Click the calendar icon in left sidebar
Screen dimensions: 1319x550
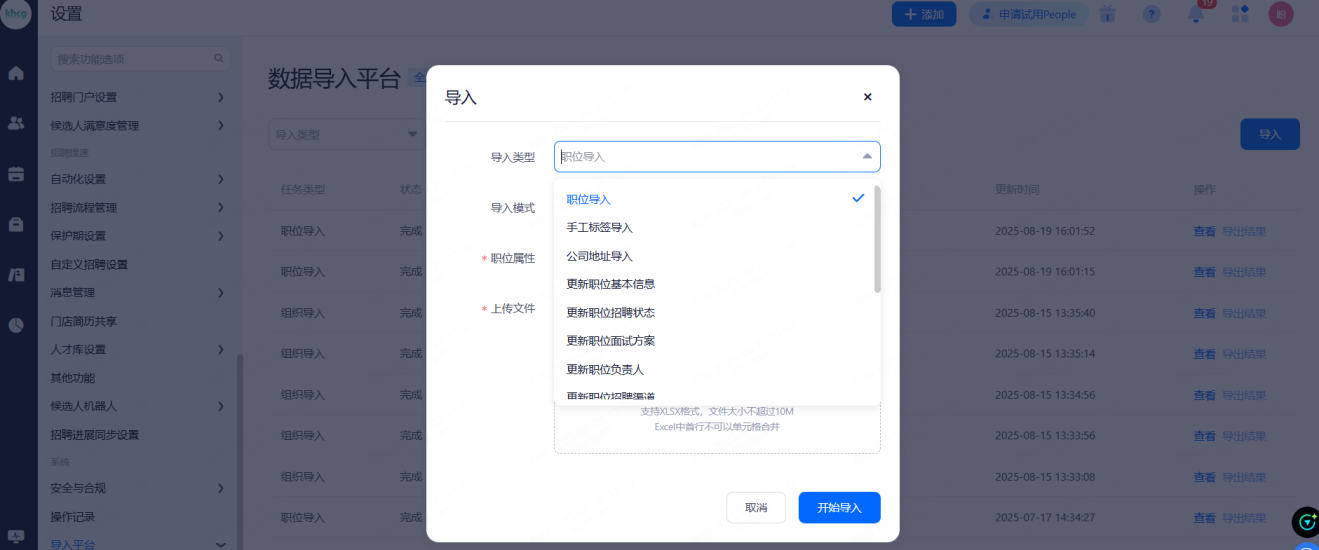[16, 174]
